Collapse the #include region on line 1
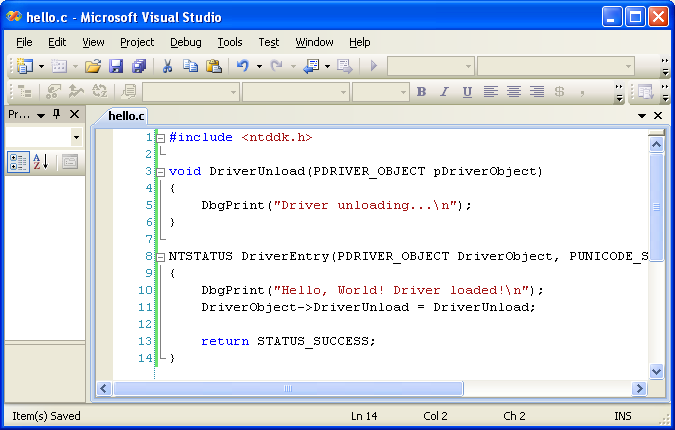Viewport: 675px width, 430px height. (x=160, y=138)
